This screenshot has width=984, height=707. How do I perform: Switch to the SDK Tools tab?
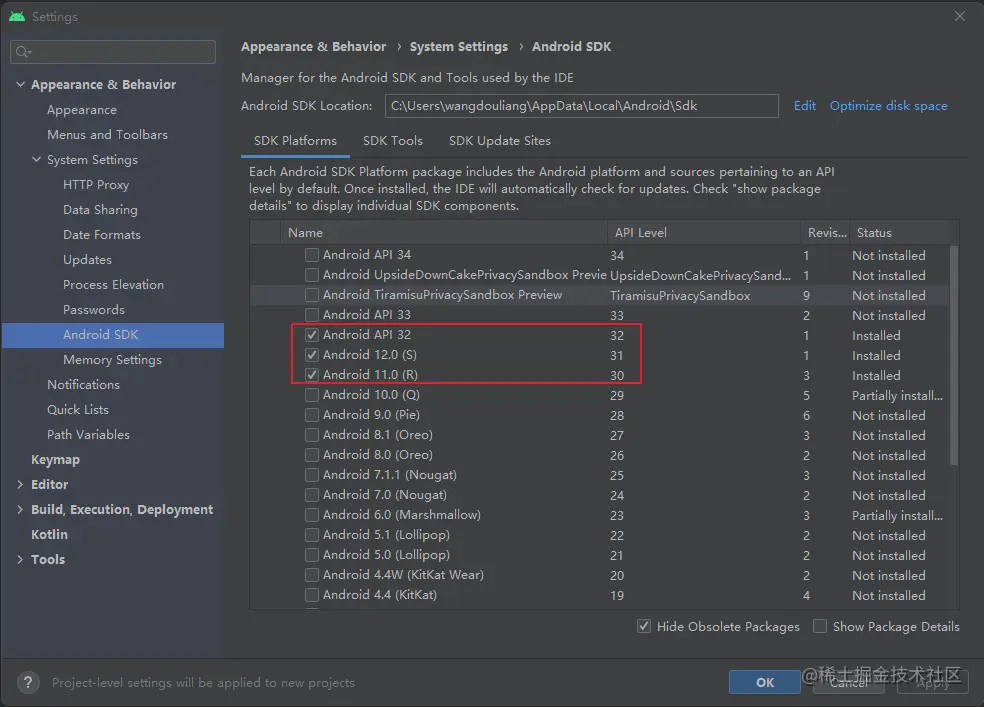tap(393, 141)
